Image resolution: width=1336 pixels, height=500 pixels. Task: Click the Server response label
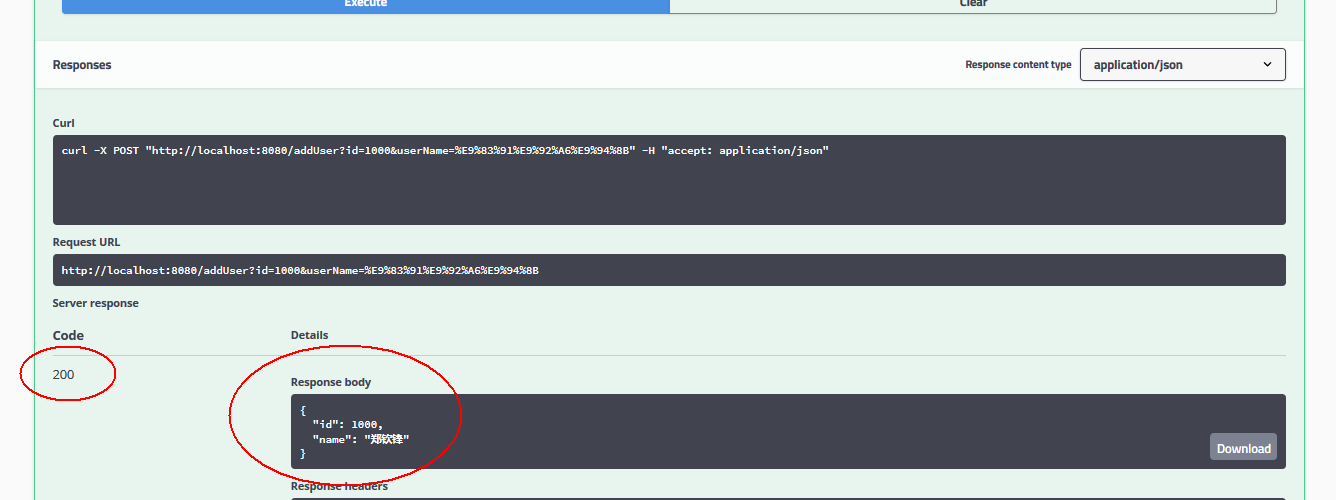(96, 303)
